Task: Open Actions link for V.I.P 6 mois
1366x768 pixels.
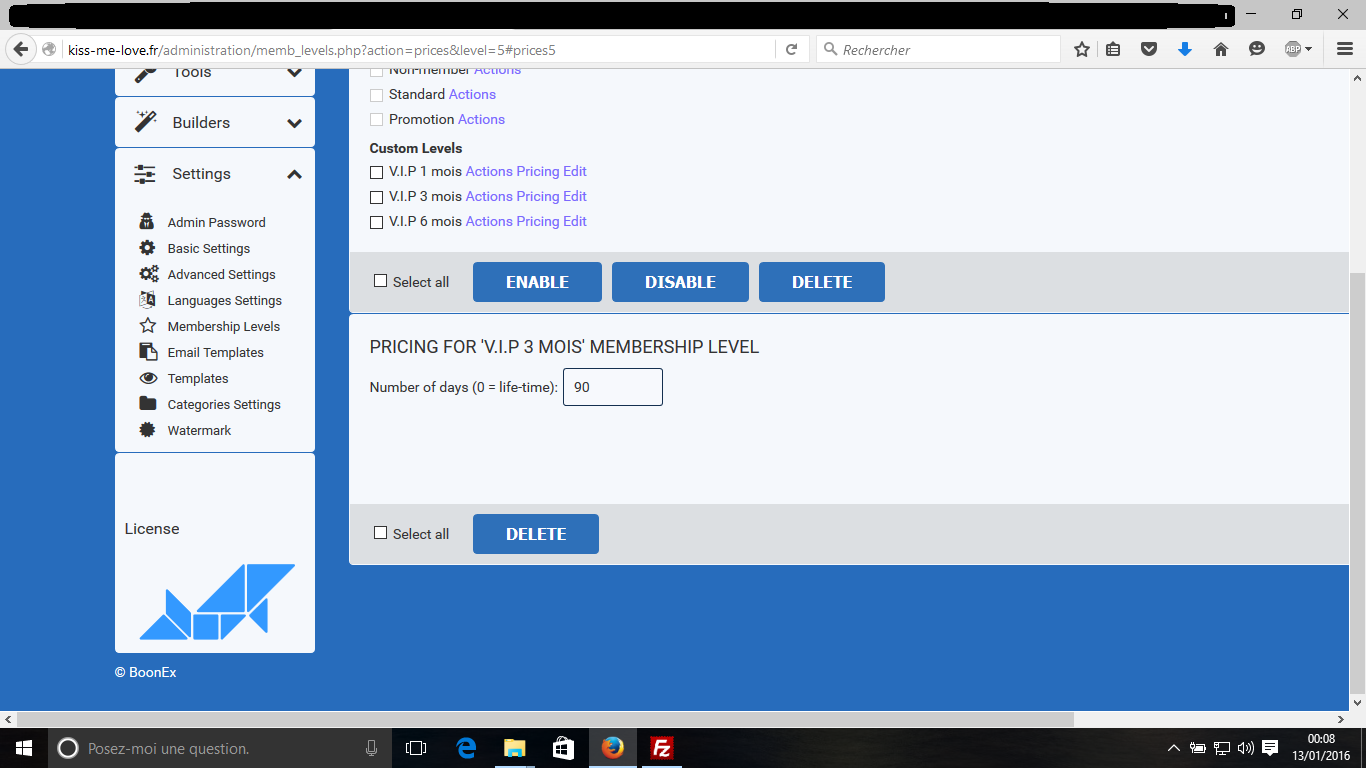Action: coord(489,221)
